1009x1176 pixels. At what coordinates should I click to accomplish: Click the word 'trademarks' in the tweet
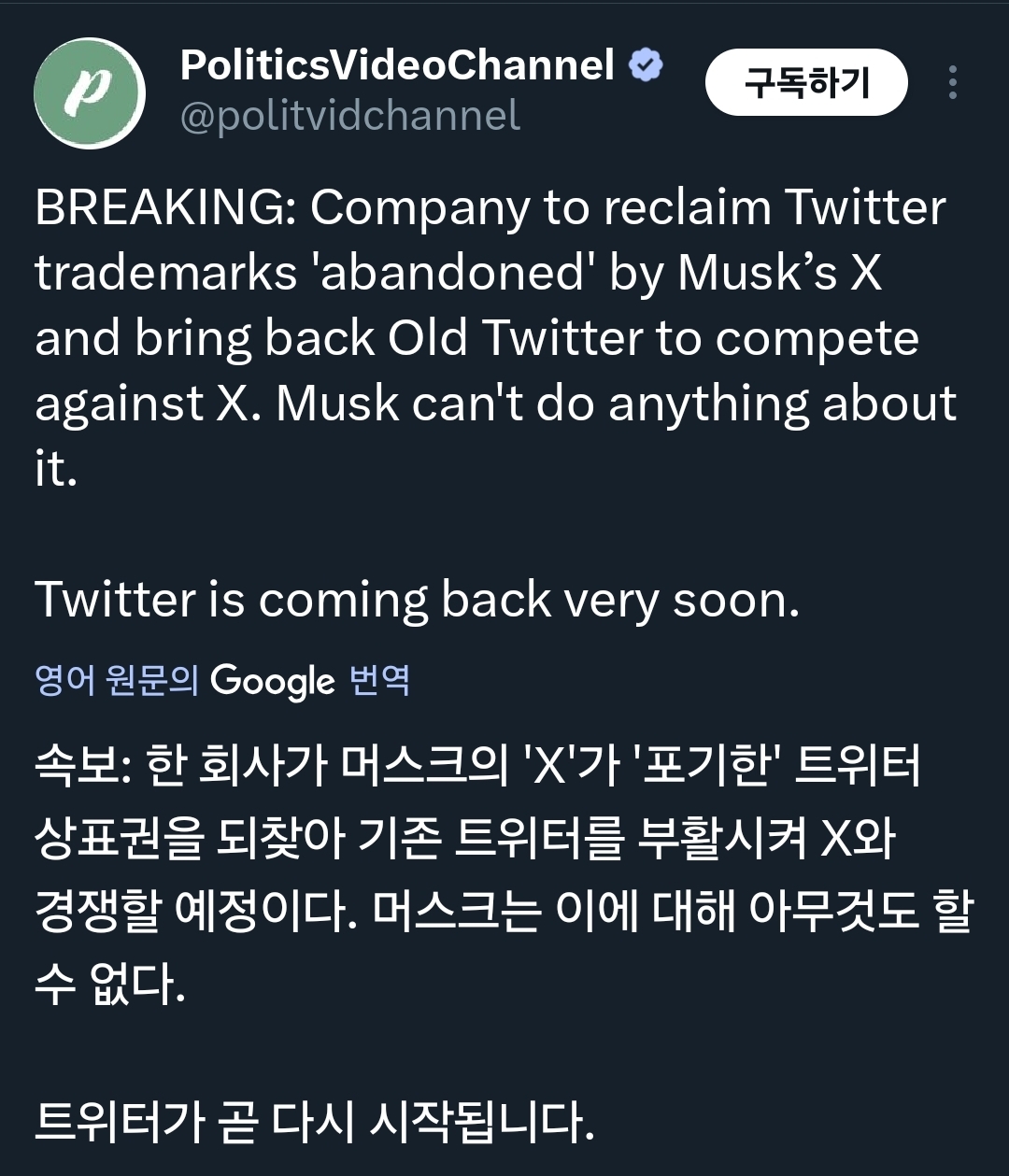165,273
